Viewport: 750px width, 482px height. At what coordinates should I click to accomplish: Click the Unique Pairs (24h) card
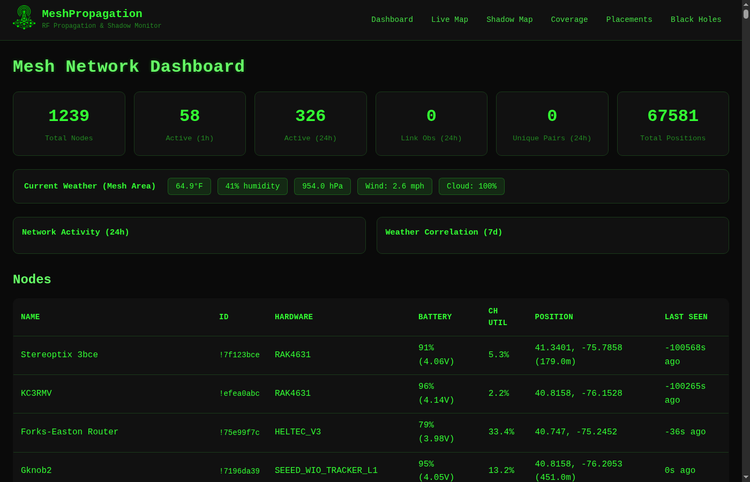(552, 124)
